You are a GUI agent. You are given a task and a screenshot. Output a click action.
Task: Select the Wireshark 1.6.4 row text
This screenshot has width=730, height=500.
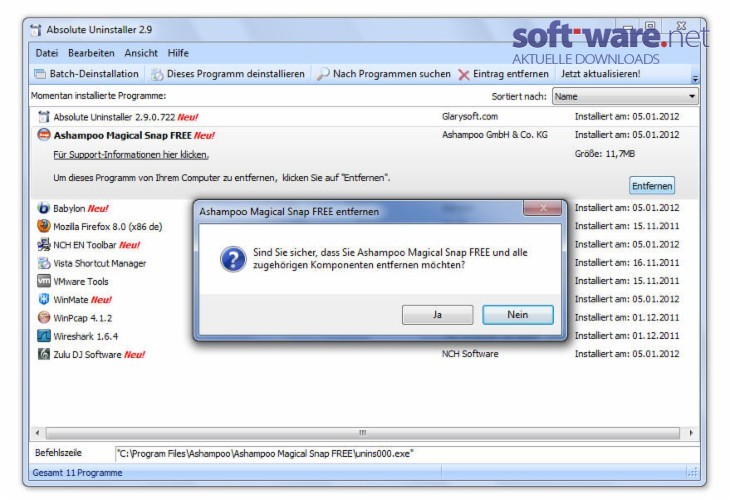coord(86,336)
